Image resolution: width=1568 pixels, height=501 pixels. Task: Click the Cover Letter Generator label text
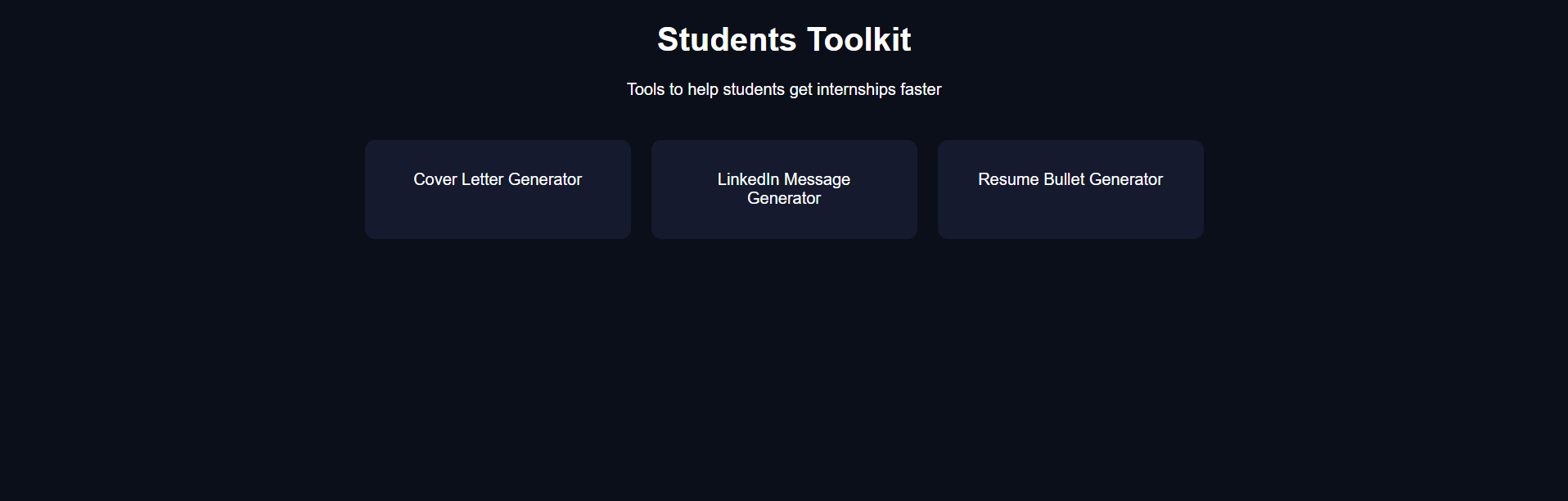point(498,178)
